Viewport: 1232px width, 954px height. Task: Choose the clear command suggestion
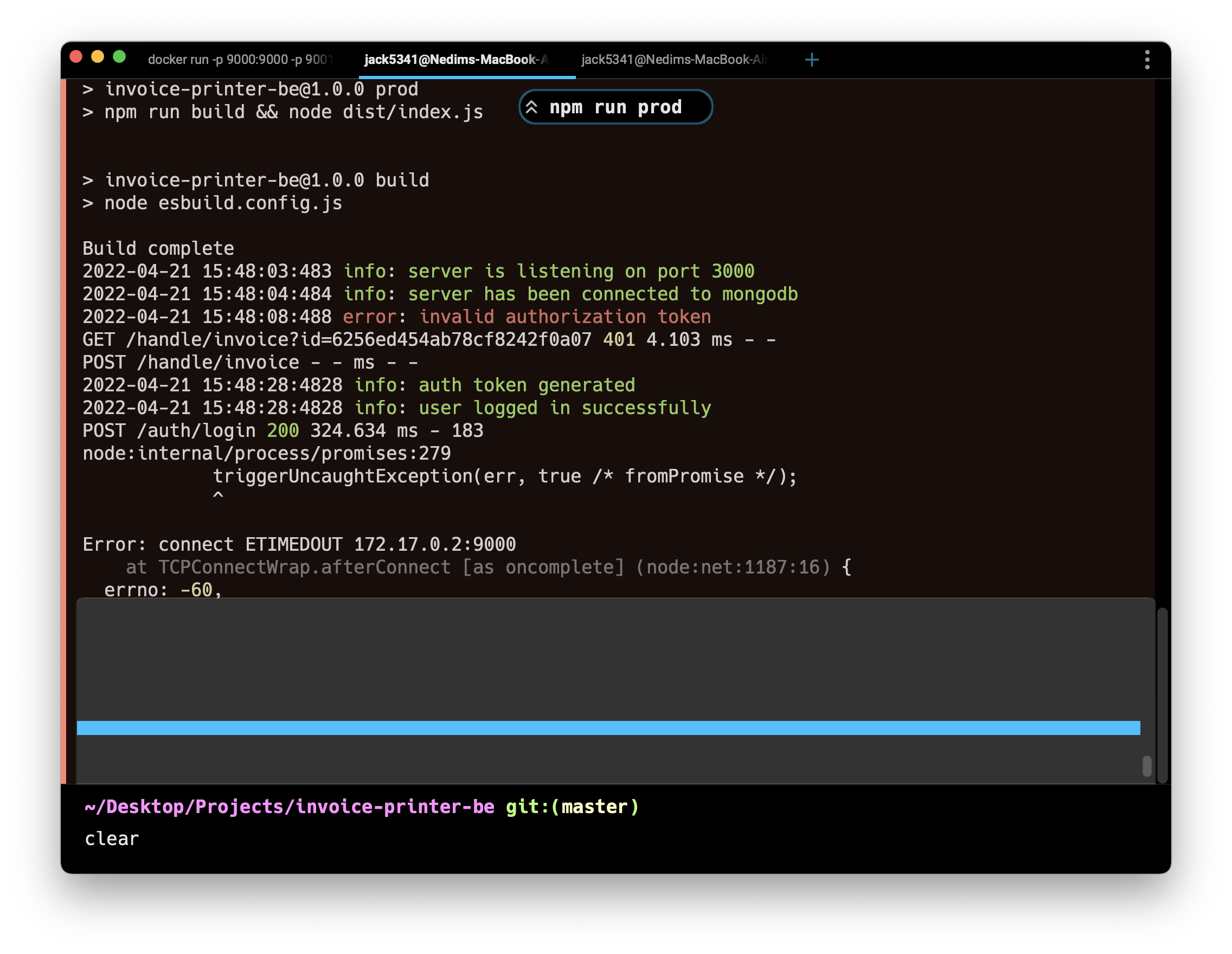click(x=111, y=839)
